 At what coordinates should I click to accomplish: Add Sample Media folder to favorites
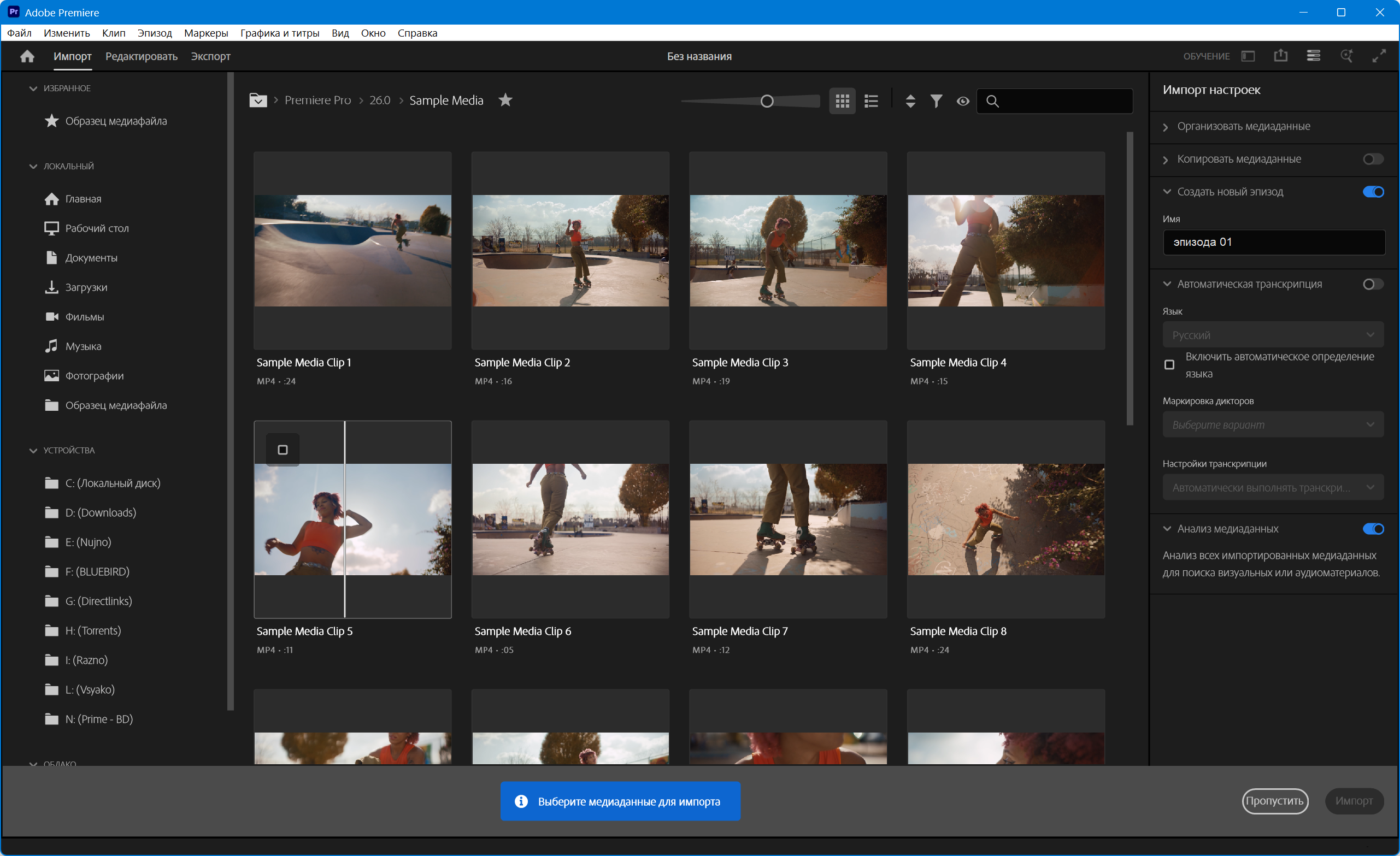pyautogui.click(x=505, y=100)
